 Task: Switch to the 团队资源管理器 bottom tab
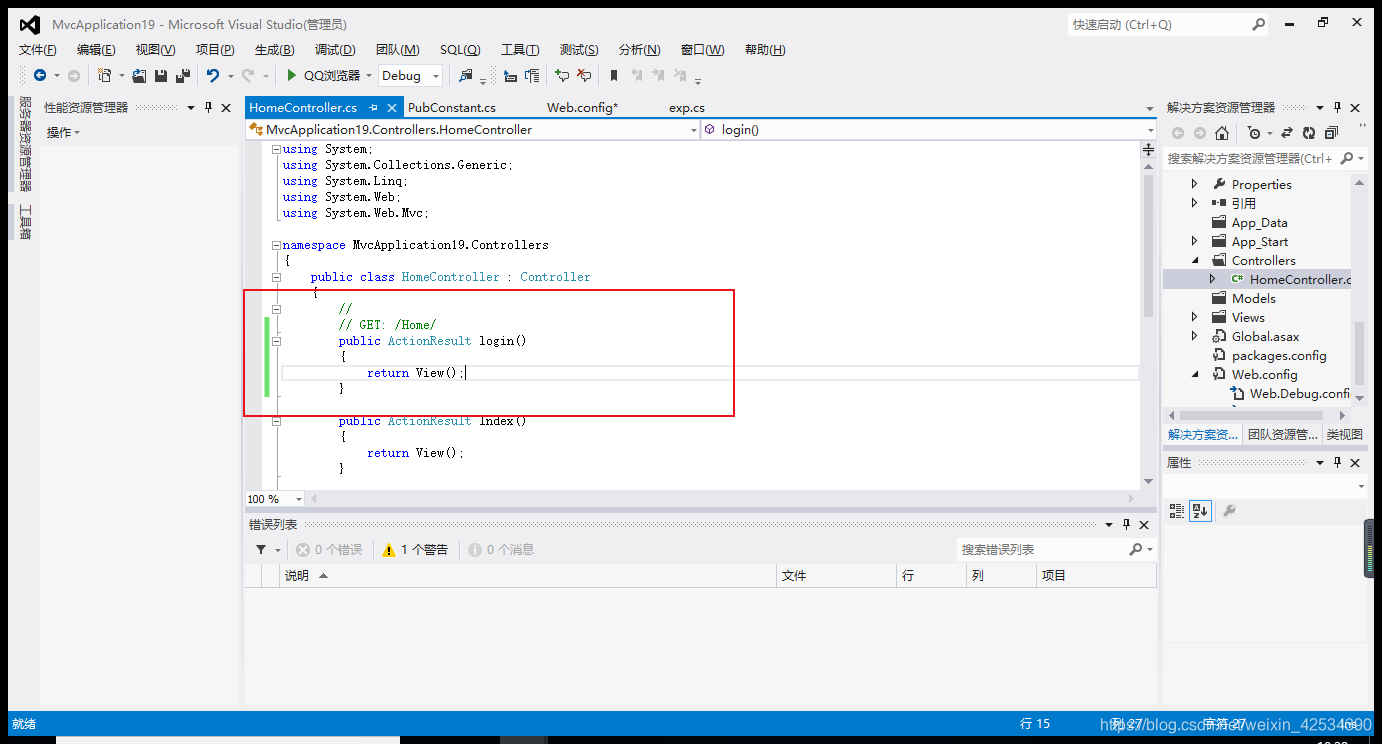coord(1282,434)
